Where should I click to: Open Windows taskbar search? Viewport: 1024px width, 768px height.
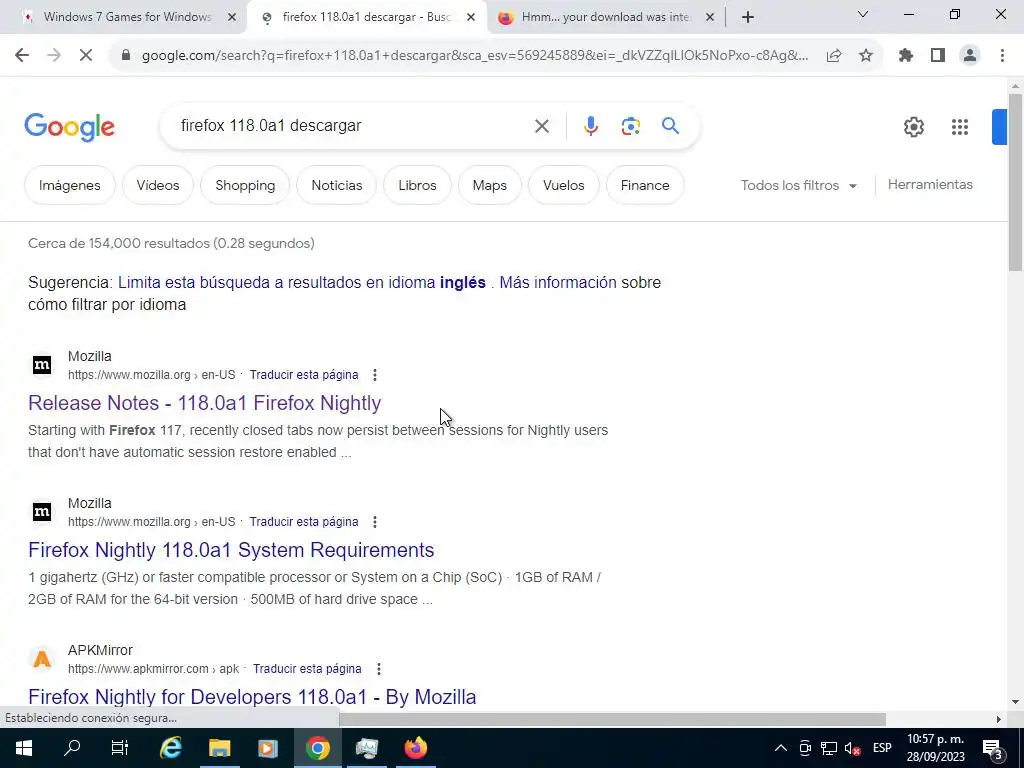point(72,748)
